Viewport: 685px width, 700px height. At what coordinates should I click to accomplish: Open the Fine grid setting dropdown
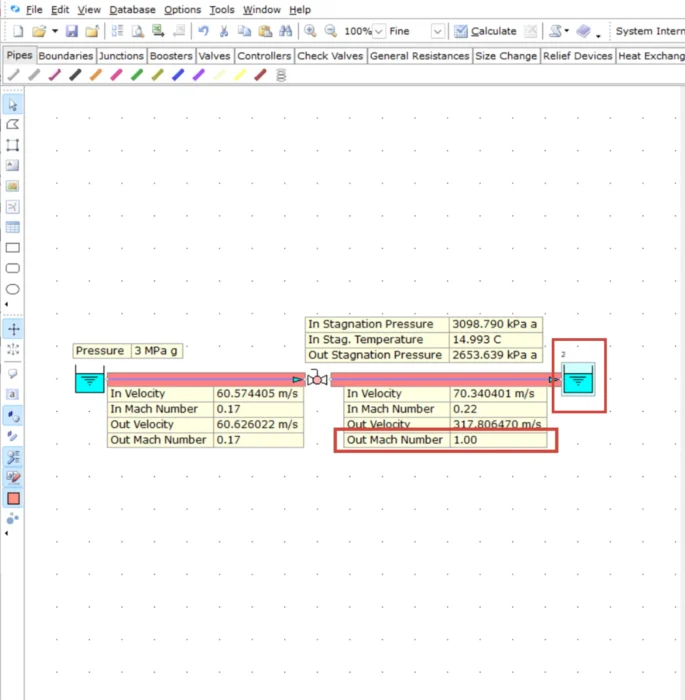click(x=437, y=31)
